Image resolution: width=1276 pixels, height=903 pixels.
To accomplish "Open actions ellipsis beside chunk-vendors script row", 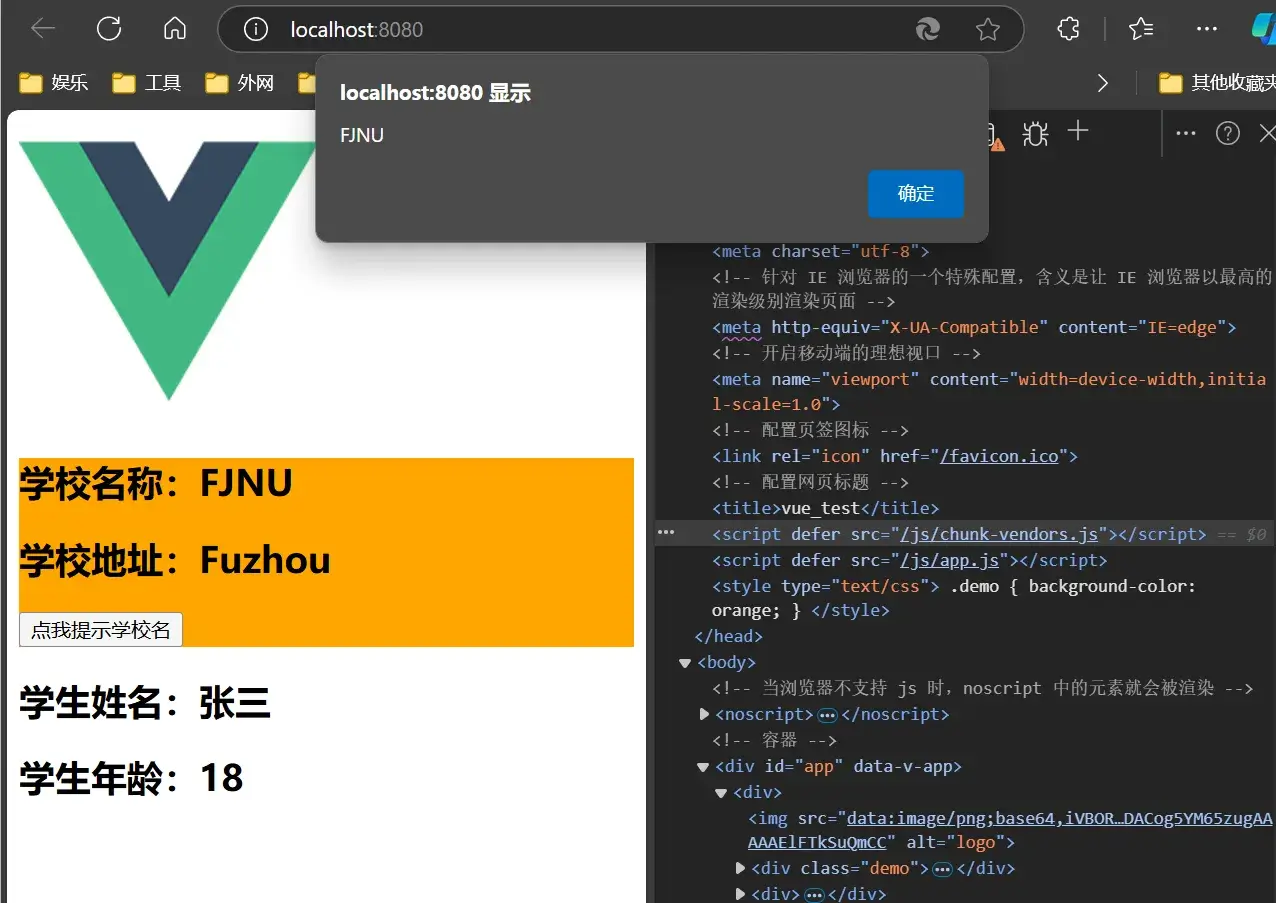I will (664, 534).
